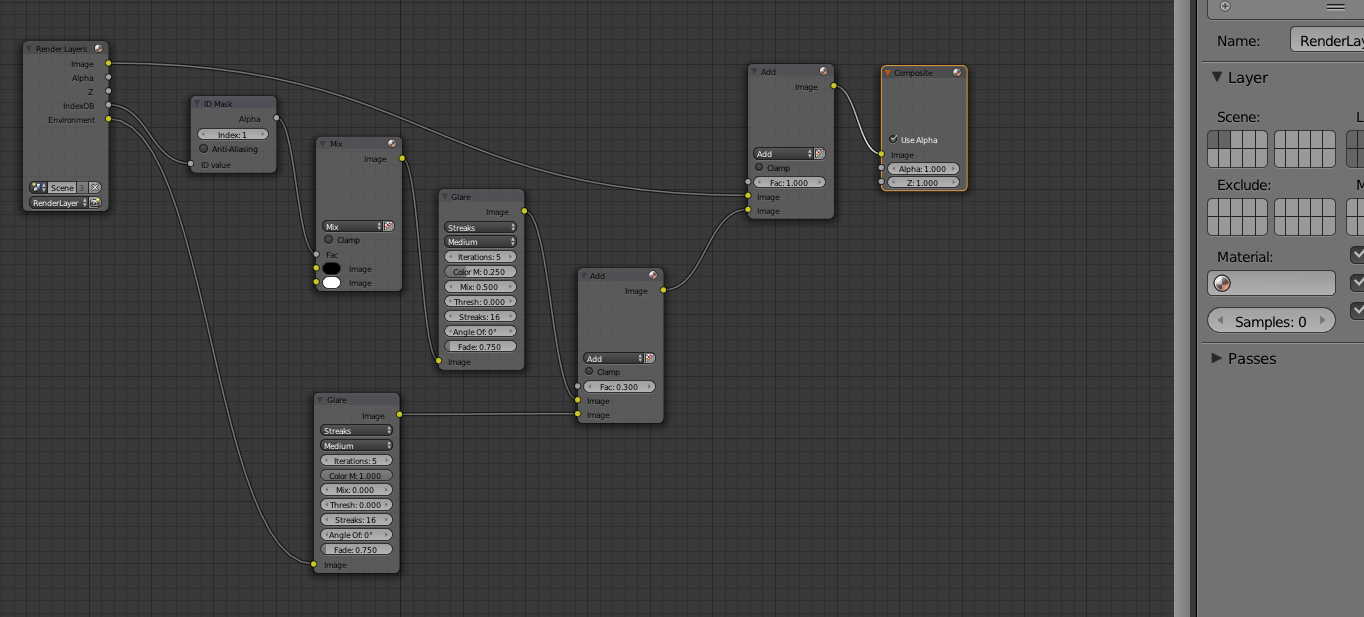This screenshot has width=1364, height=617.
Task: Toggle alpha icon beside Add blend type, Fac 0.300 node
Action: [x=649, y=358]
